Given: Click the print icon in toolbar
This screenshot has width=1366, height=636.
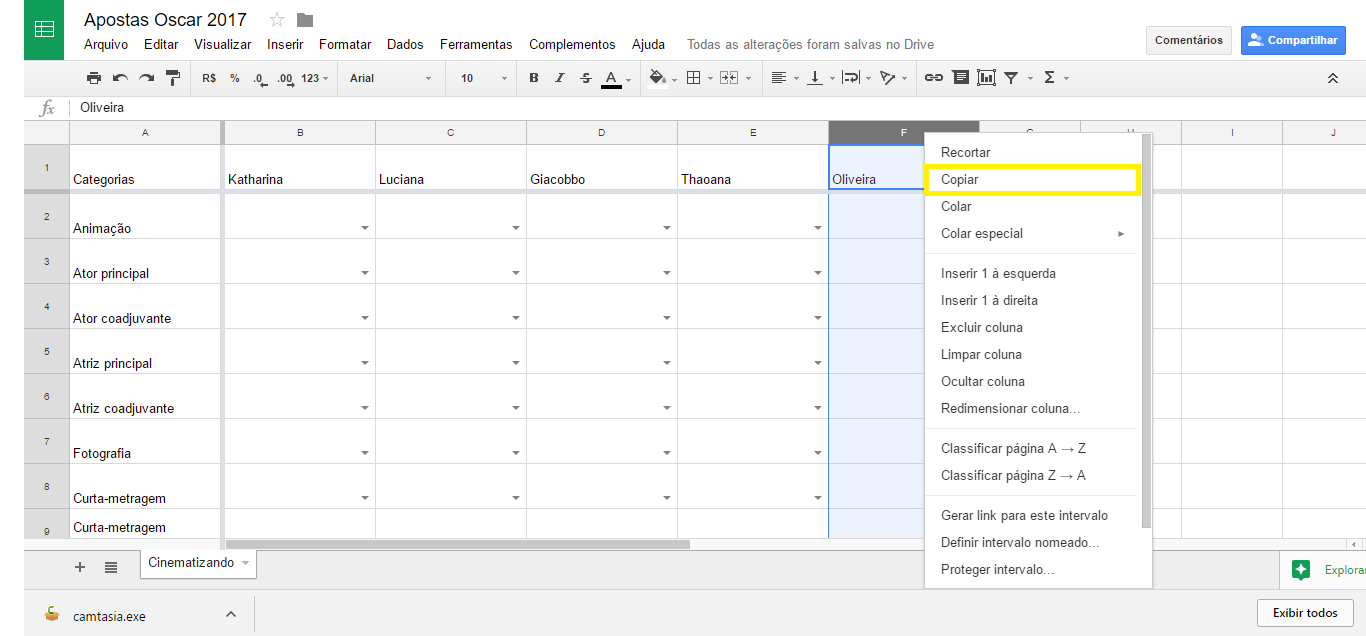Looking at the screenshot, I should point(94,78).
